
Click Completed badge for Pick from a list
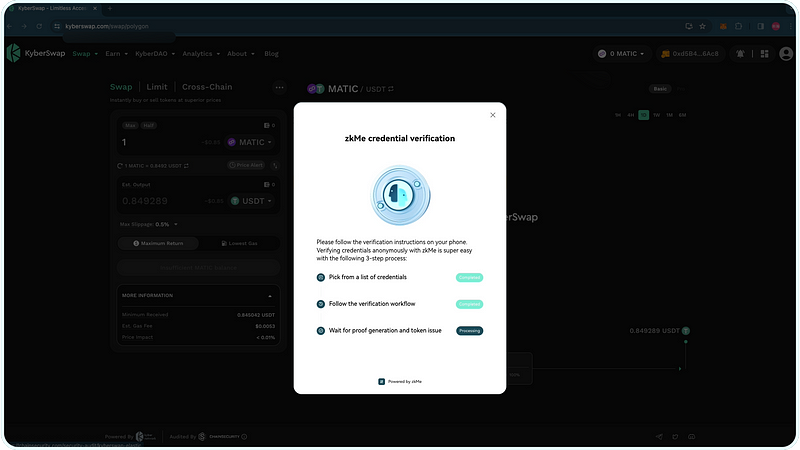pos(469,278)
